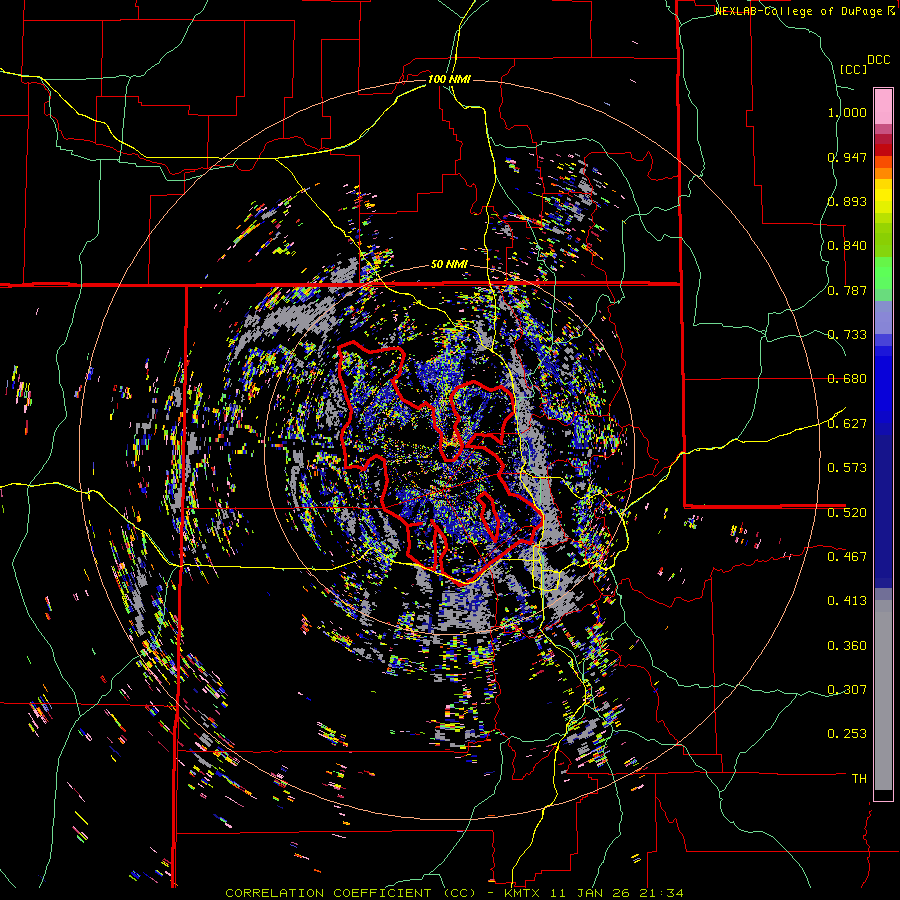Click the 0.413 legend value
This screenshot has width=900, height=900.
pyautogui.click(x=847, y=601)
